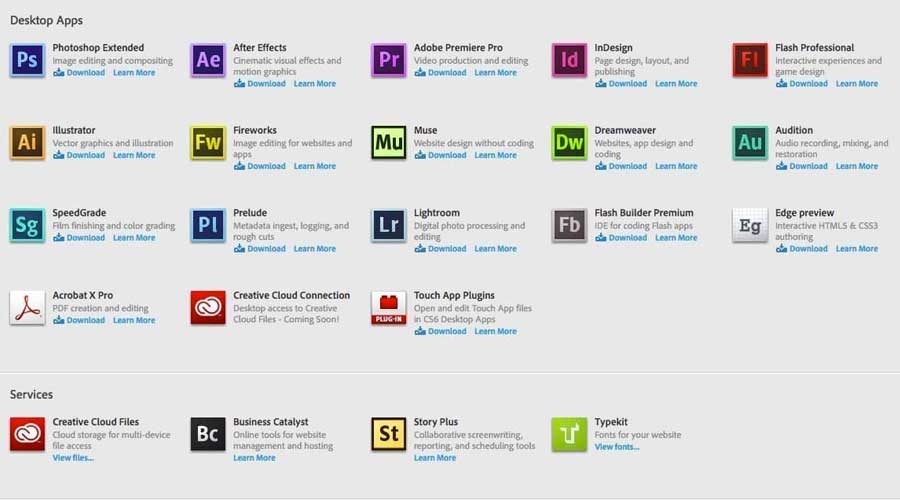900x500 pixels.
Task: Click the Story Plus St icon
Action: 389,434
